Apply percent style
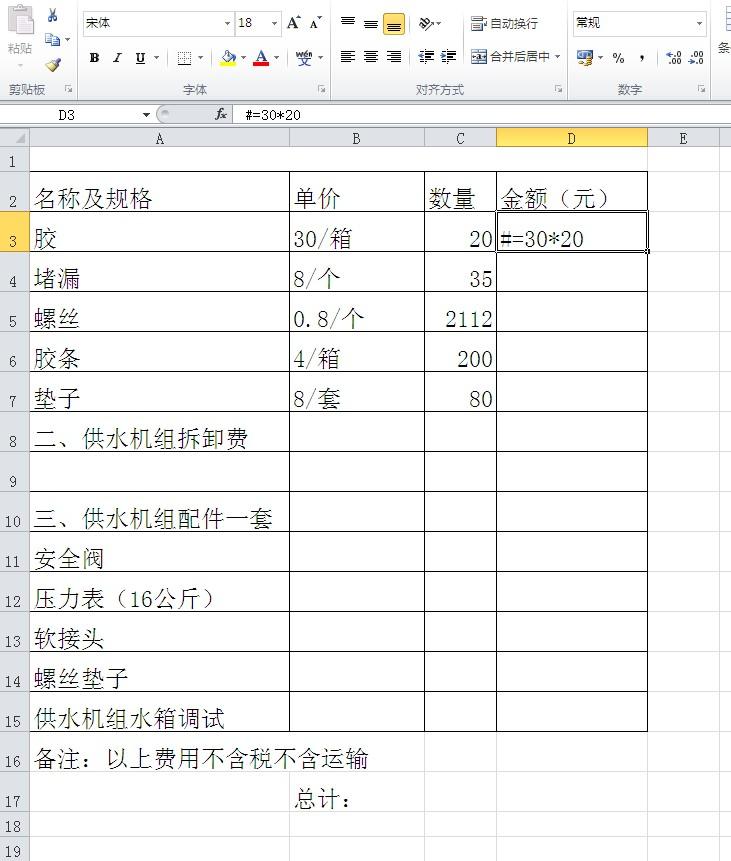 click(x=618, y=58)
